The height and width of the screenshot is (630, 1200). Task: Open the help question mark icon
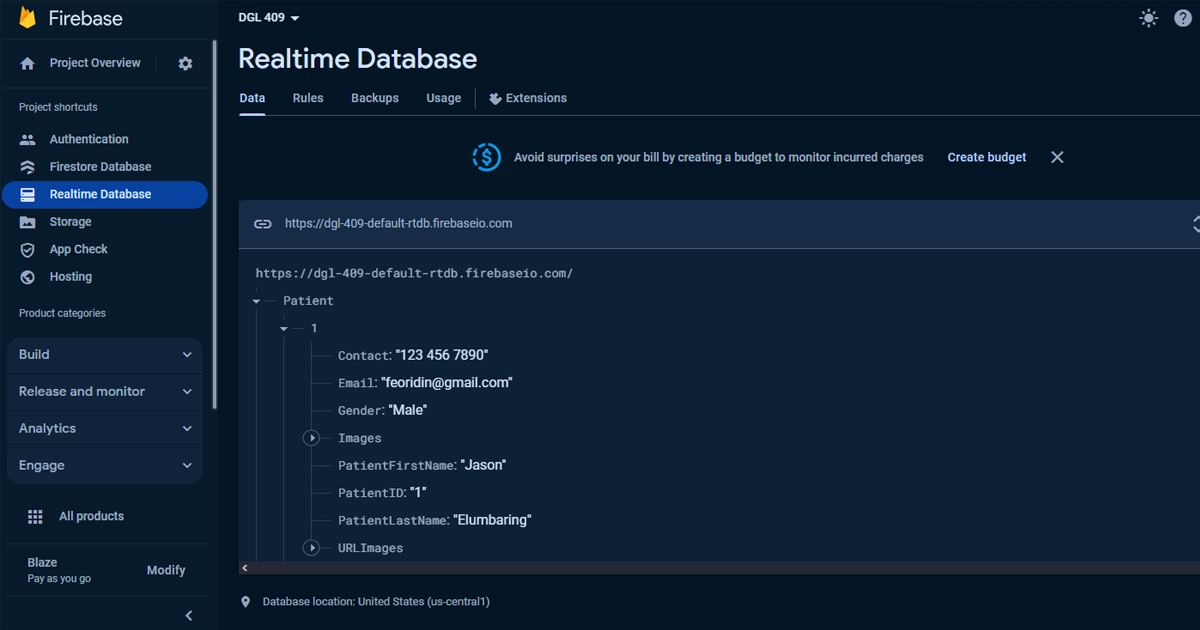(1185, 18)
